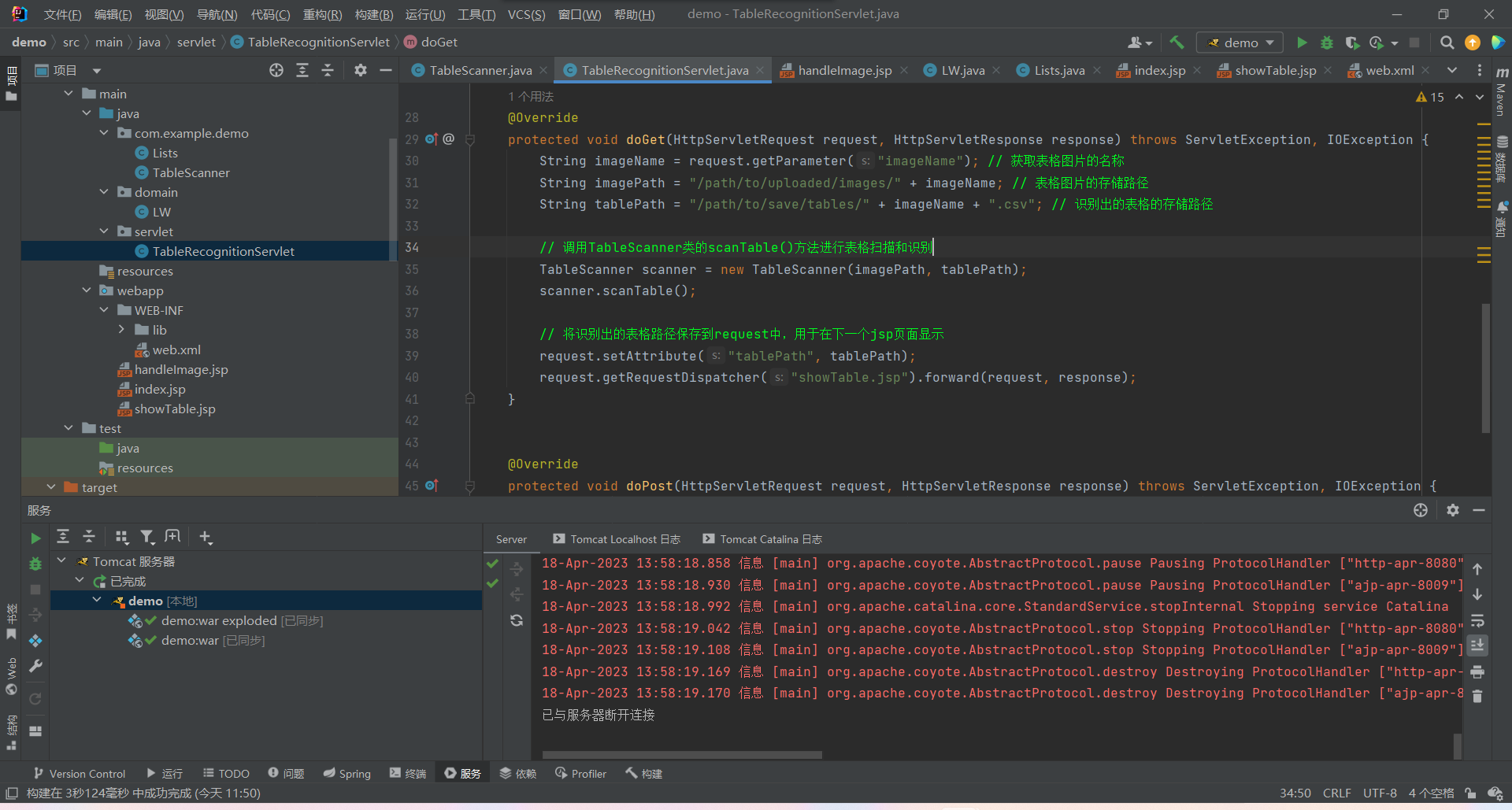Viewport: 1512px width, 810px height.
Task: Click the filter icon in Services toolbar
Action: point(146,537)
